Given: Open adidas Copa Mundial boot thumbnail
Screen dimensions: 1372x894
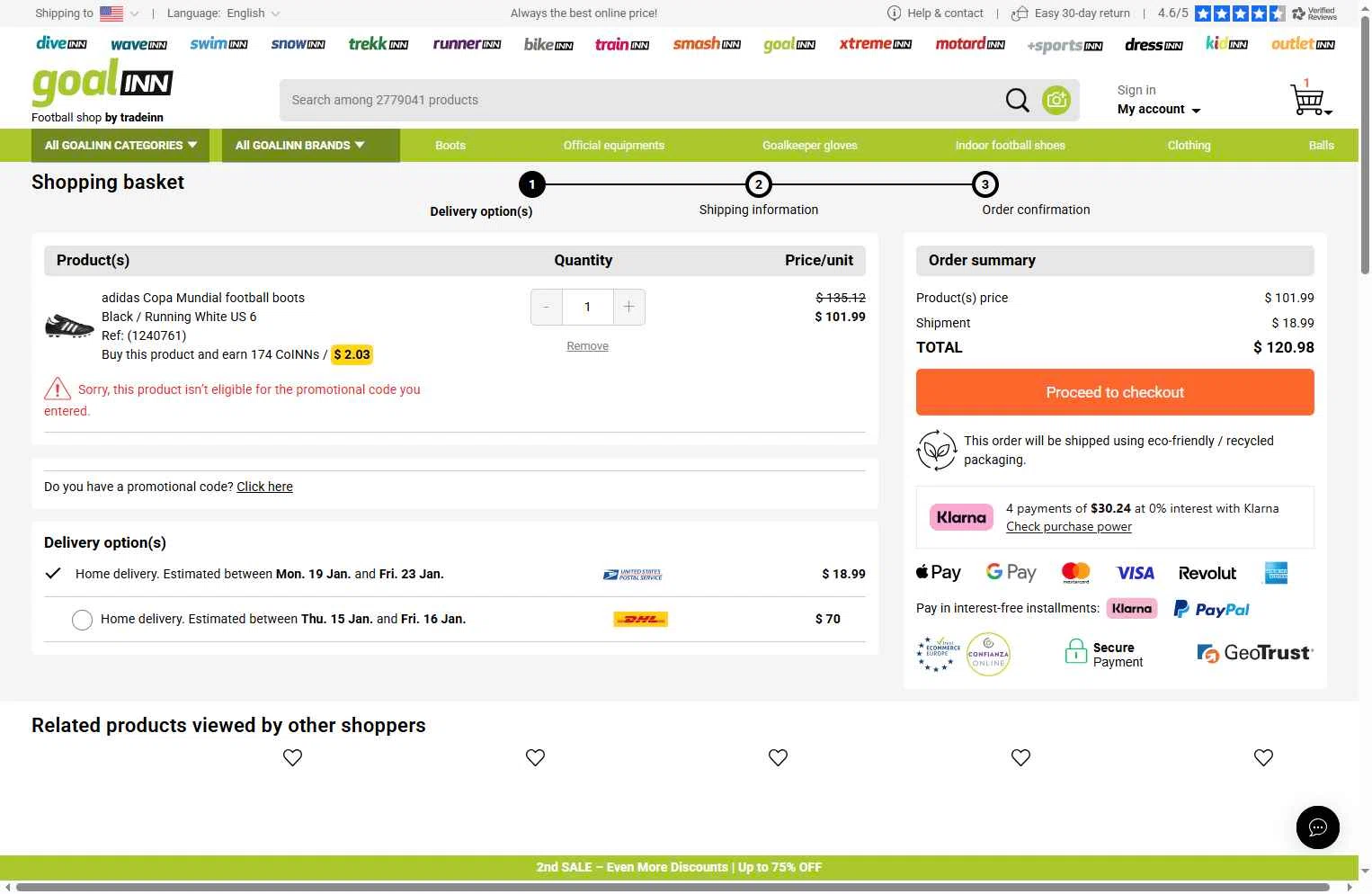Looking at the screenshot, I should click(x=69, y=326).
